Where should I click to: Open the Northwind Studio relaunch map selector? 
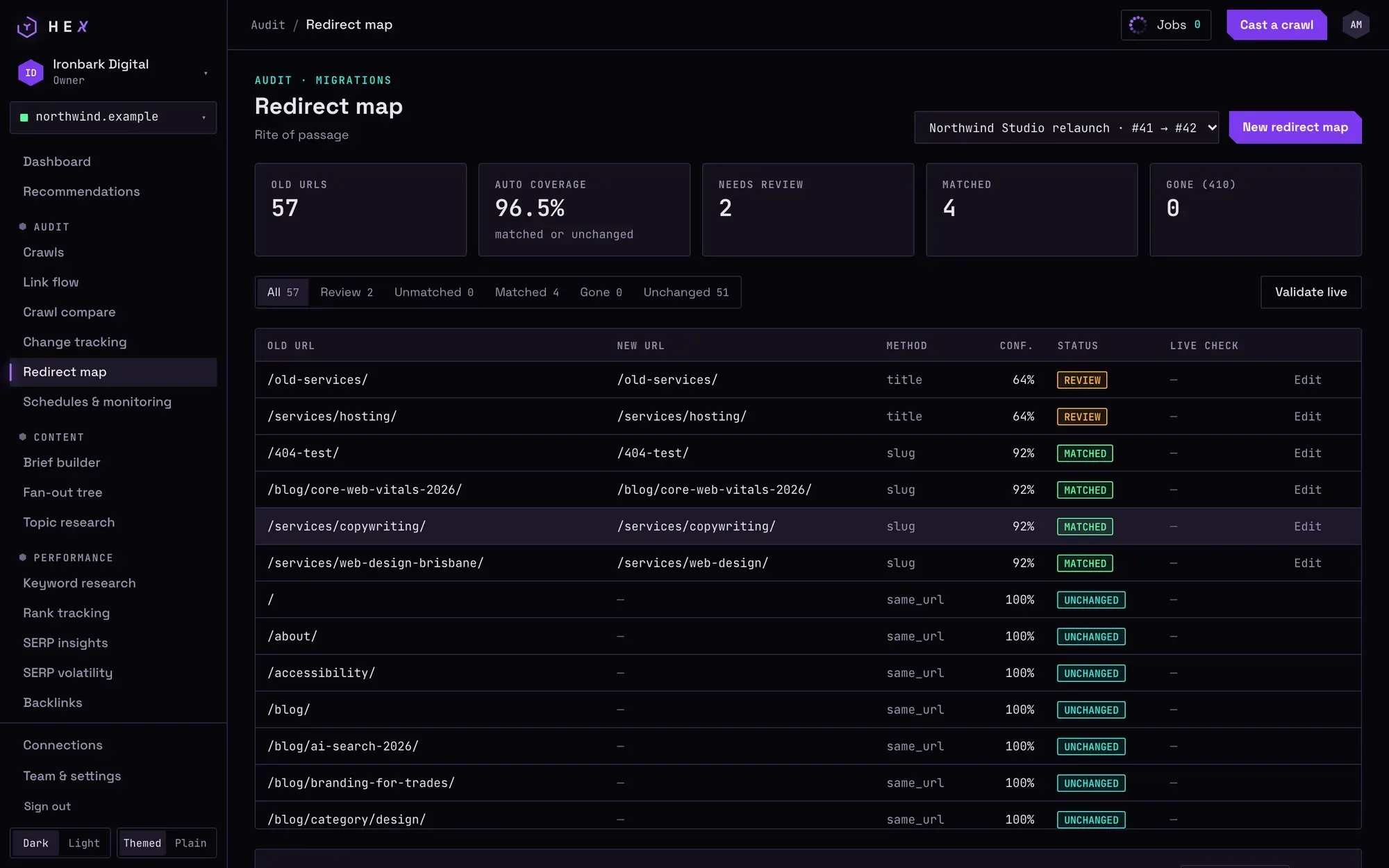click(x=1066, y=128)
